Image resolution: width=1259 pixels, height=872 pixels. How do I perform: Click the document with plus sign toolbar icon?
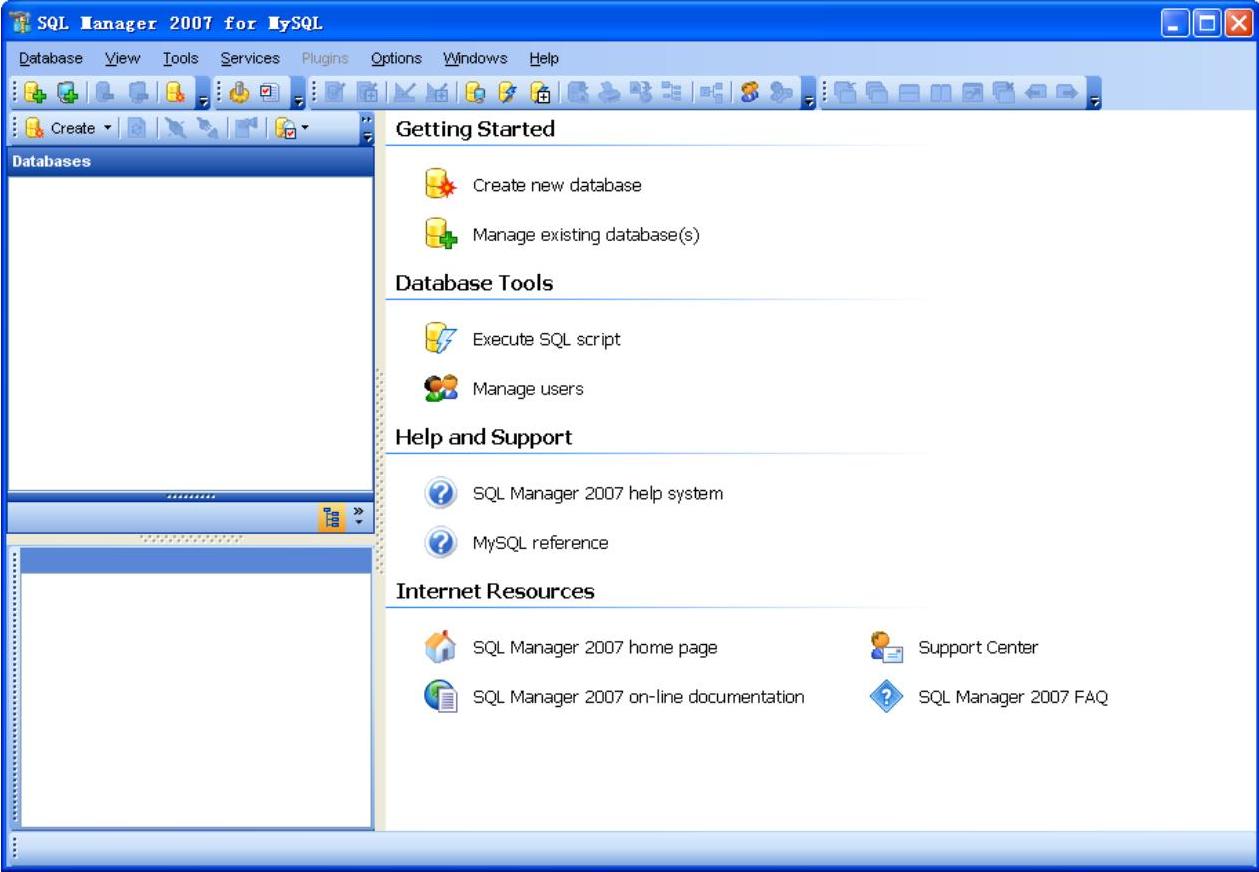(x=540, y=94)
